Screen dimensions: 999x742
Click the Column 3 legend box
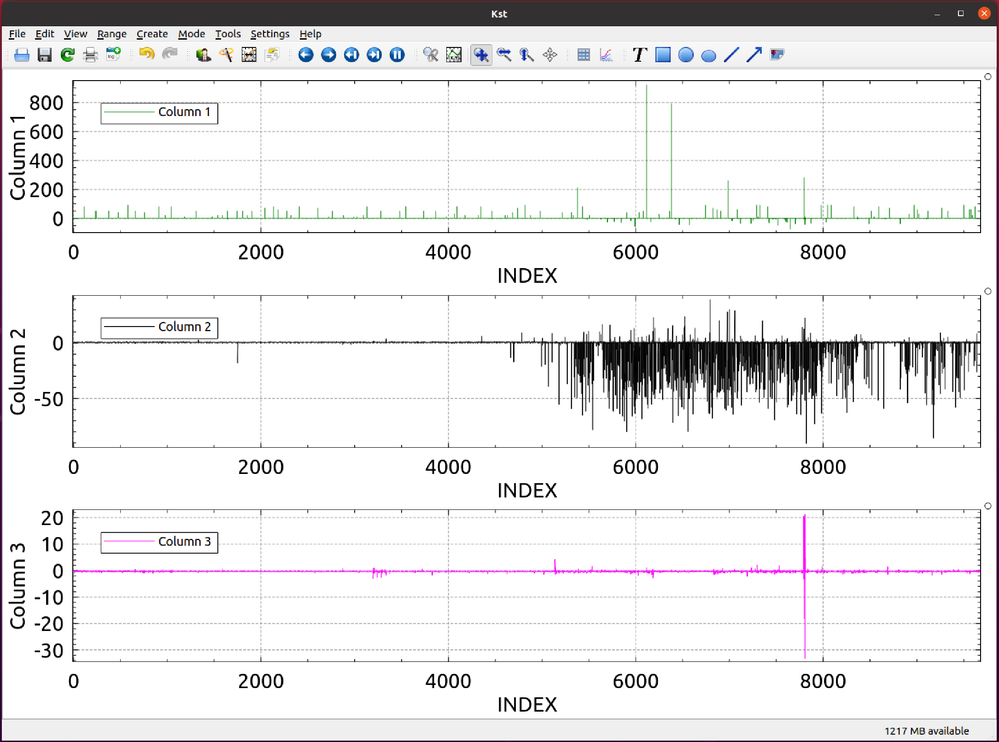point(159,542)
